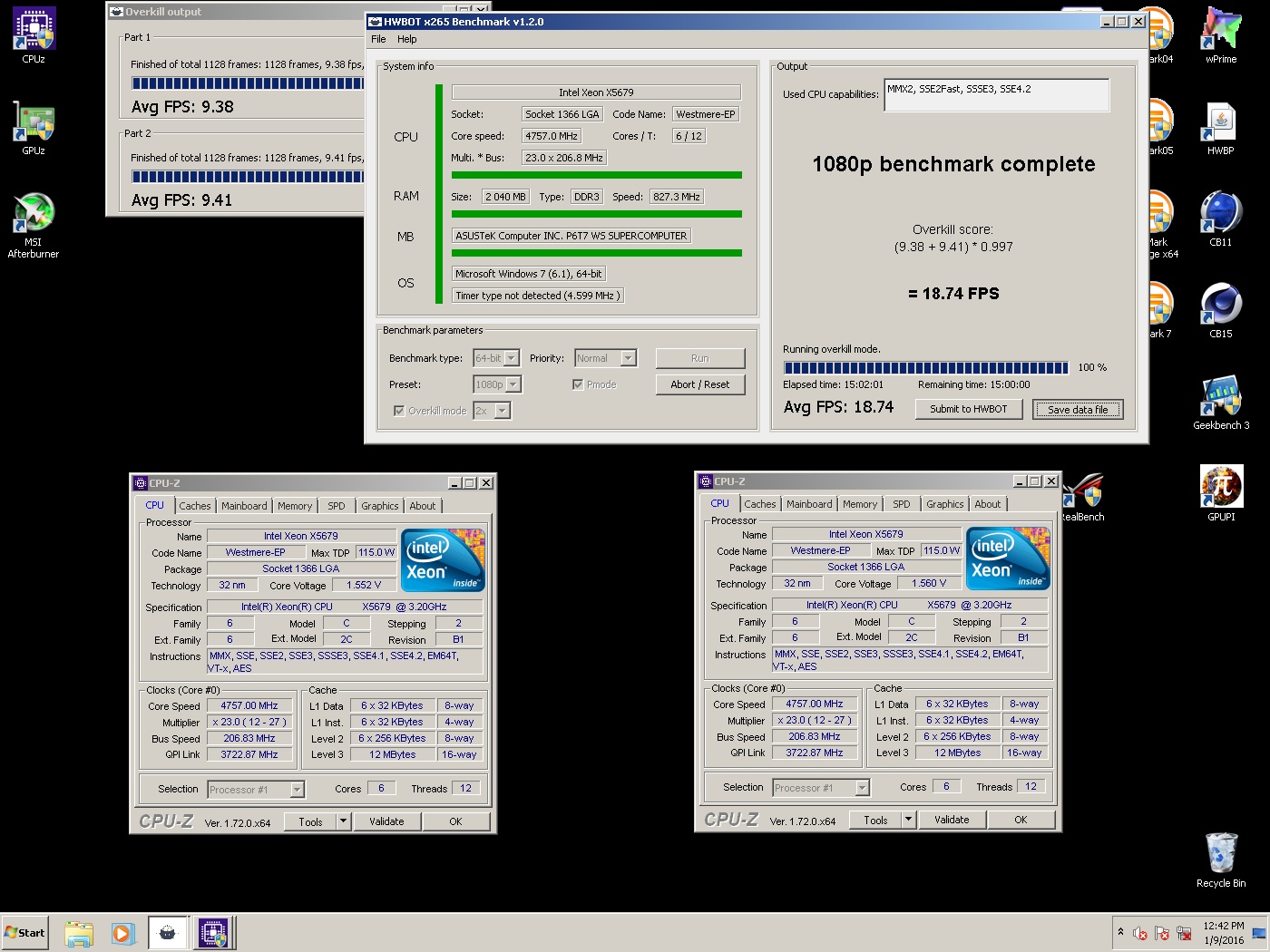
Task: Open the File menu in HWBOT x265
Action: 378,39
